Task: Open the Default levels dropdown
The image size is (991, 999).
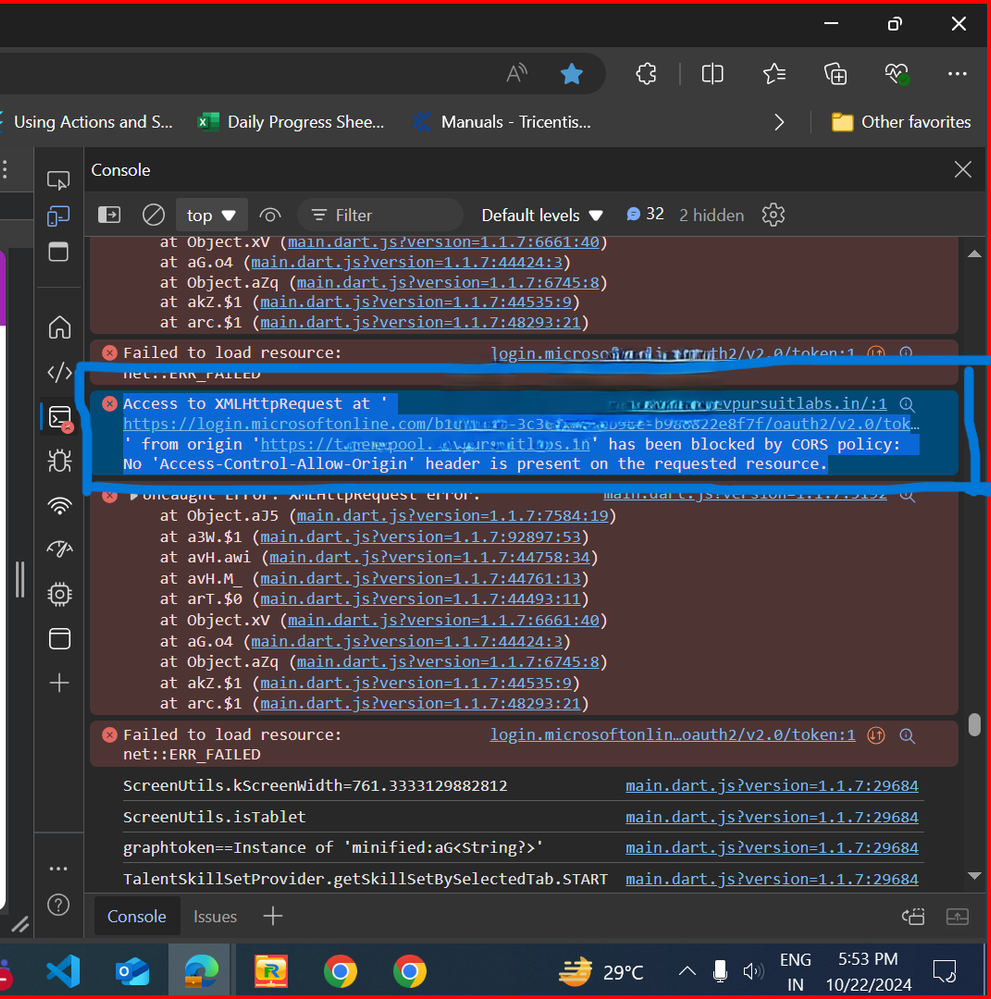Action: 542,215
